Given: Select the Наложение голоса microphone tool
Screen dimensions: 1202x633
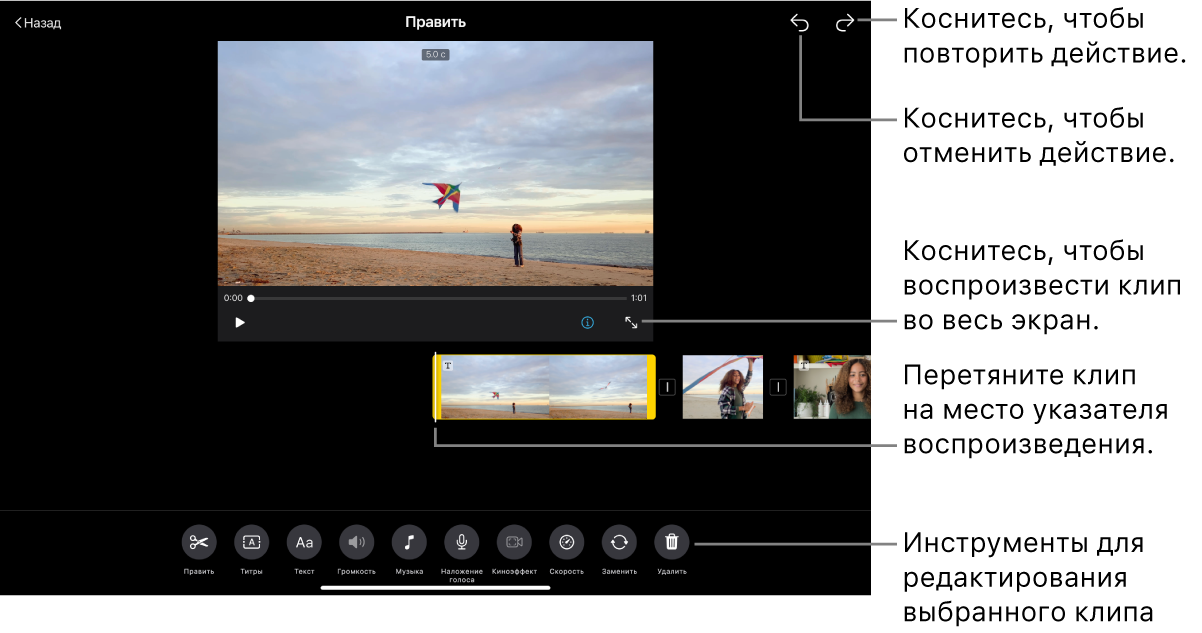Looking at the screenshot, I should click(462, 543).
